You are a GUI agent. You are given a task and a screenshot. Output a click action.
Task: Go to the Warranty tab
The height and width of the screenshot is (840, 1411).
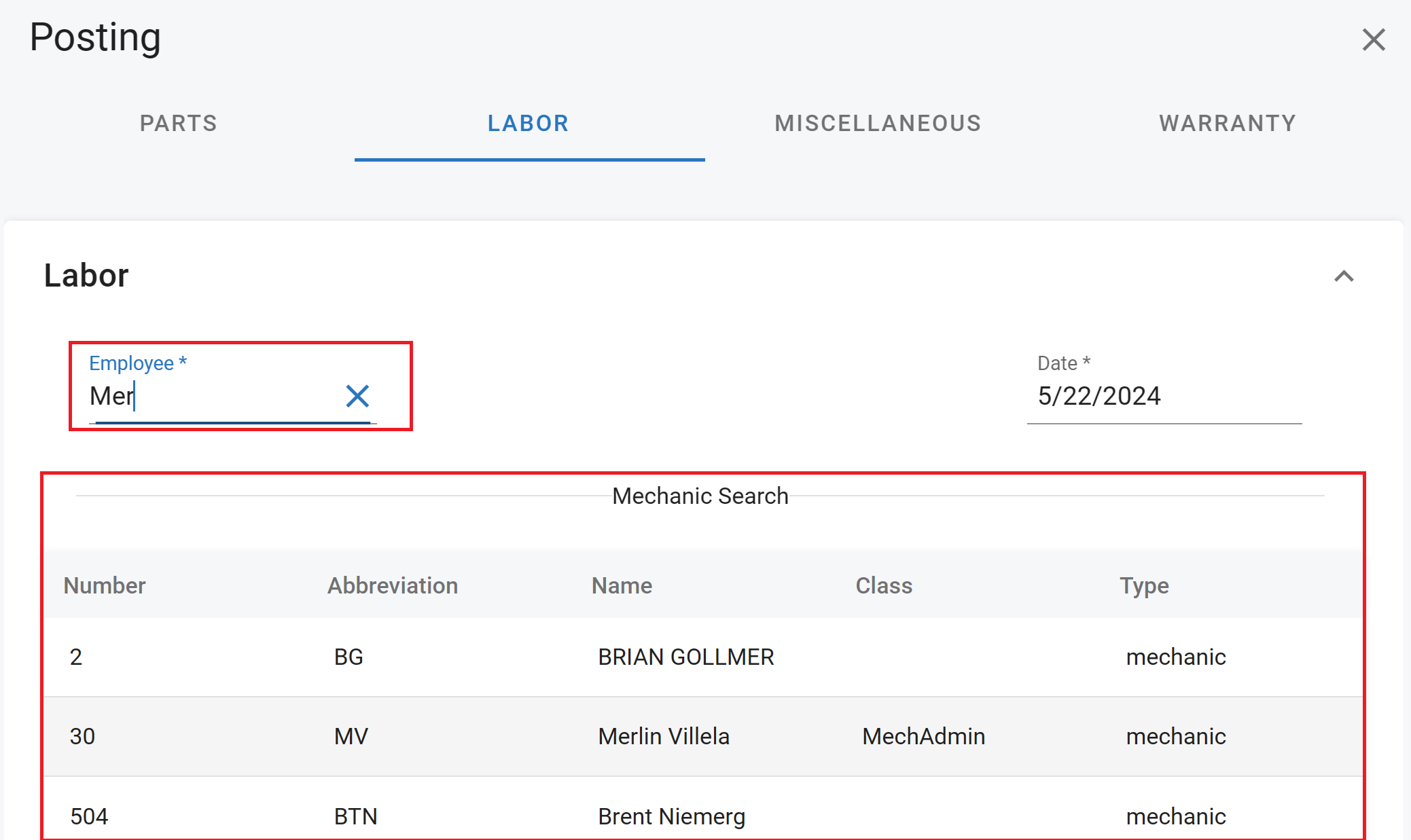coord(1228,124)
